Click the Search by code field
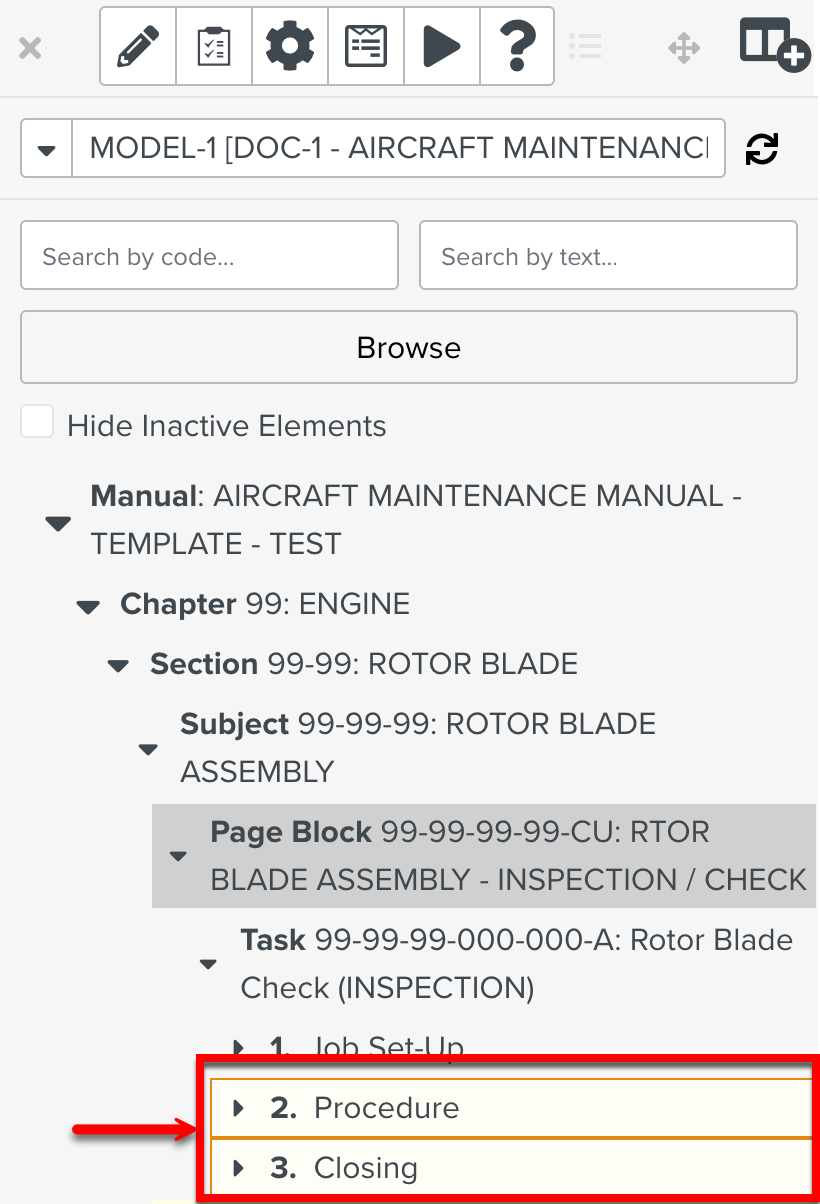Screen dimensions: 820x1204 click(x=209, y=256)
